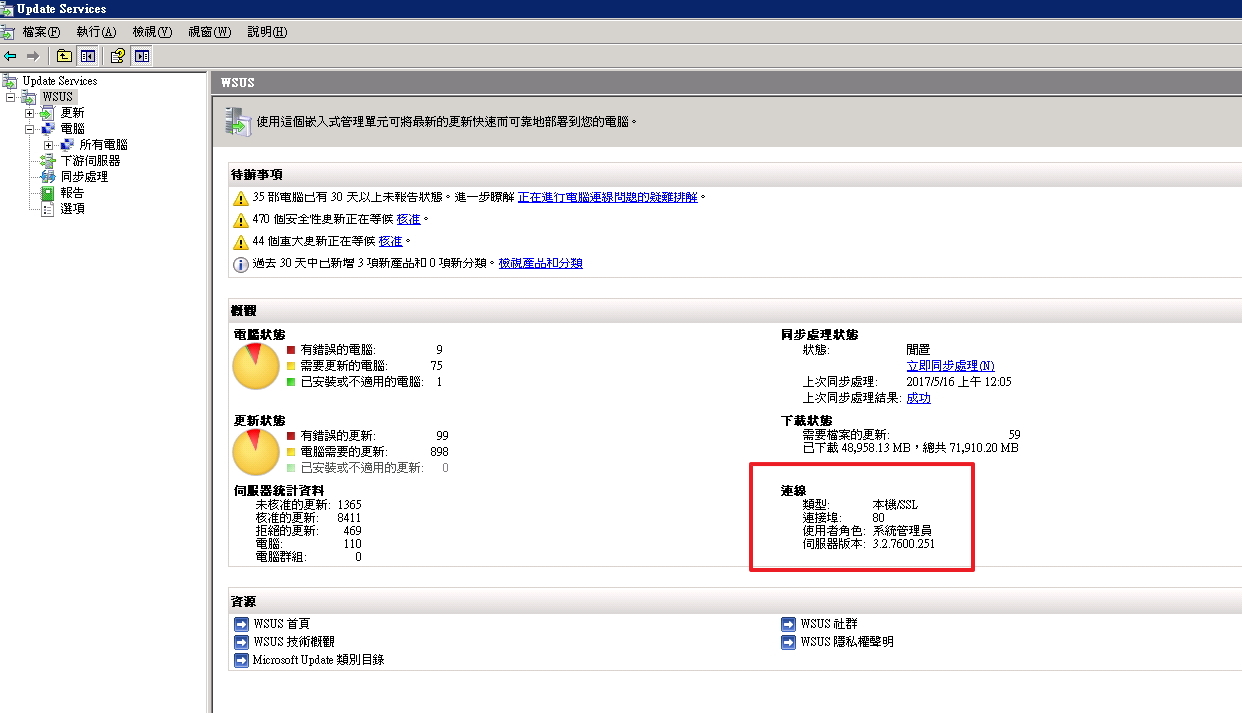The width and height of the screenshot is (1242, 713).
Task: Click arrow icon next to WSUS 隱私權聲明
Action: pyautogui.click(x=788, y=642)
